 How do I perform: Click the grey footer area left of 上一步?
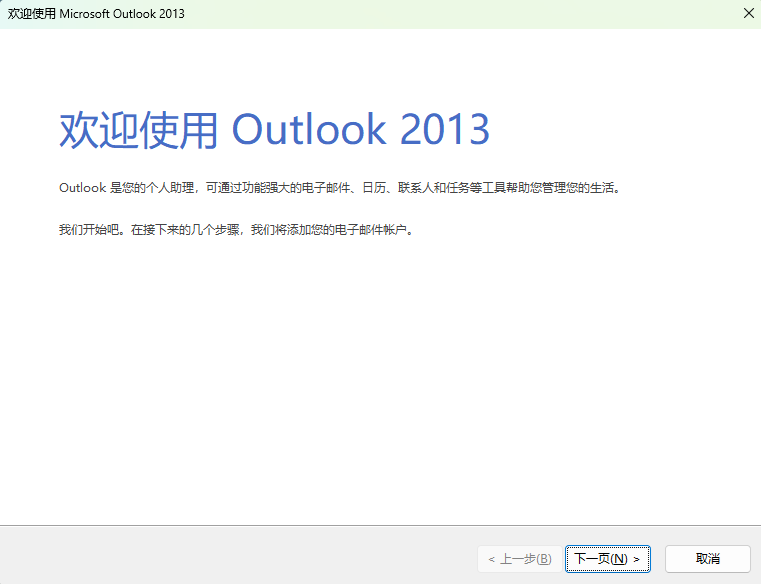[x=240, y=556]
